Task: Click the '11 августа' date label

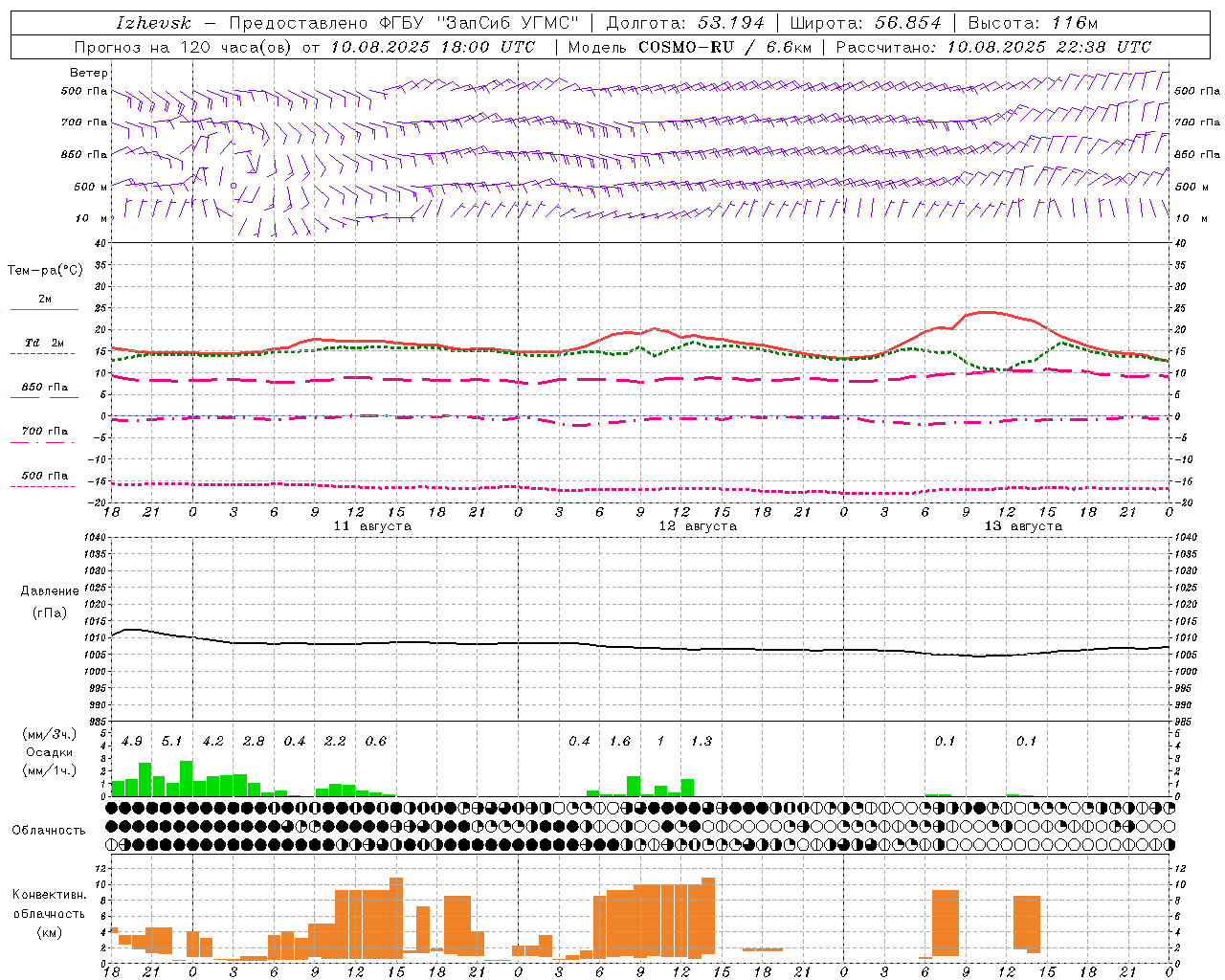Action: tap(372, 526)
